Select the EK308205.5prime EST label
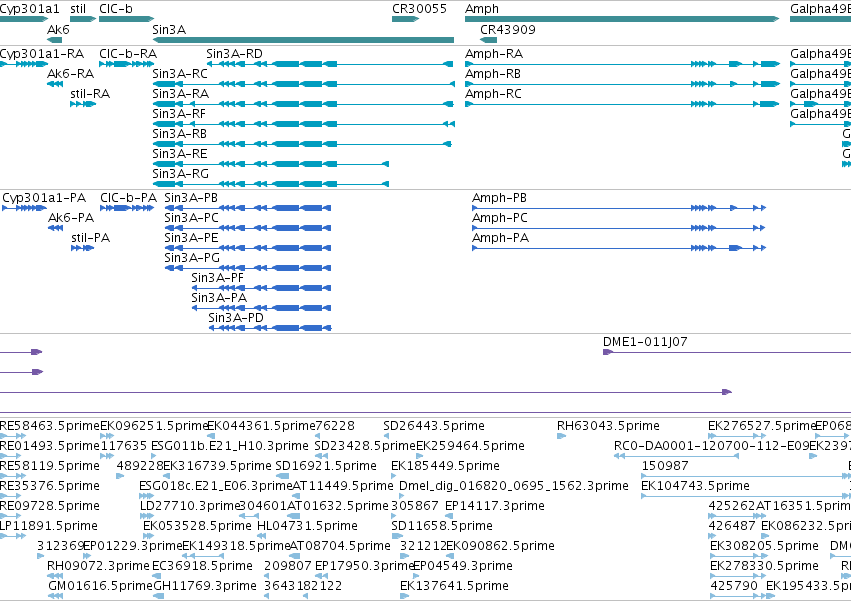851x601 pixels. [764, 547]
